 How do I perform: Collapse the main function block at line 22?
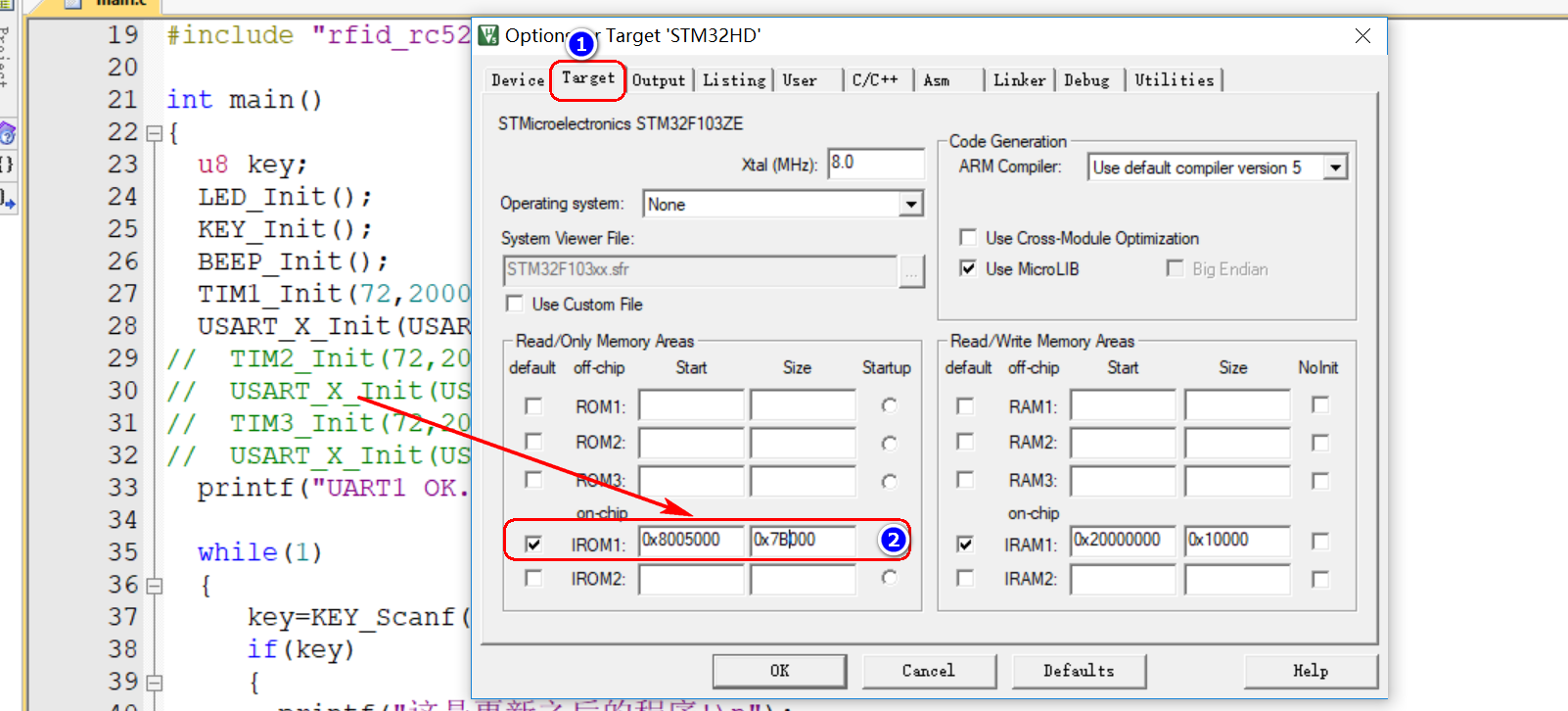(x=154, y=133)
